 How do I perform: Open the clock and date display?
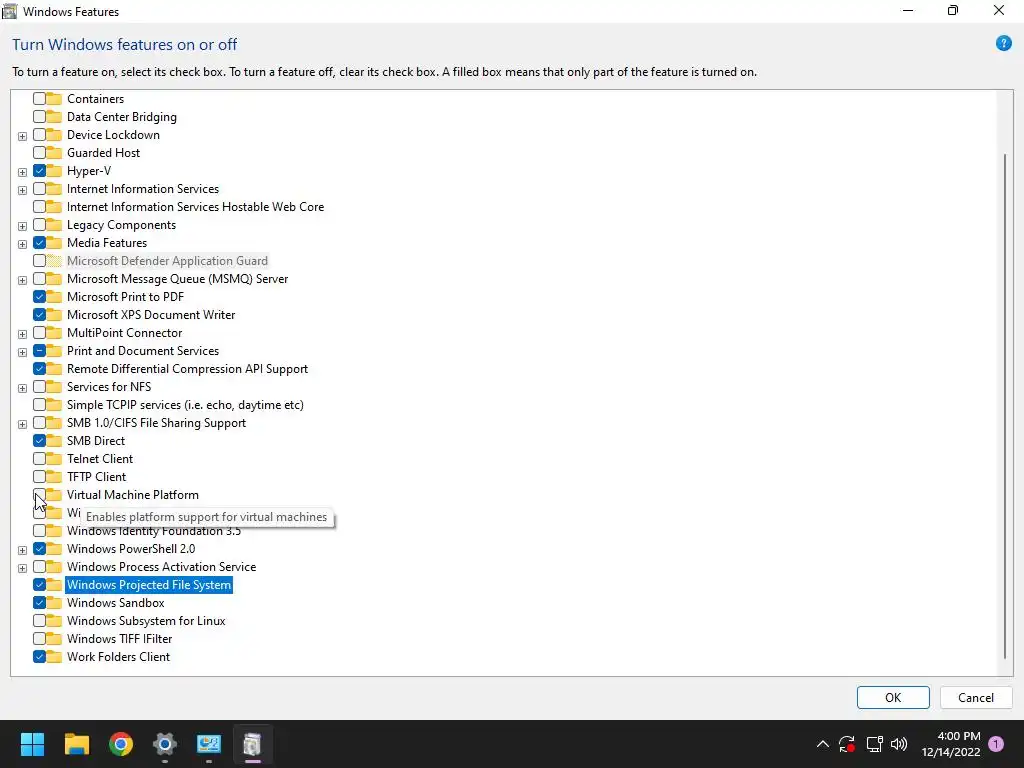(951, 744)
